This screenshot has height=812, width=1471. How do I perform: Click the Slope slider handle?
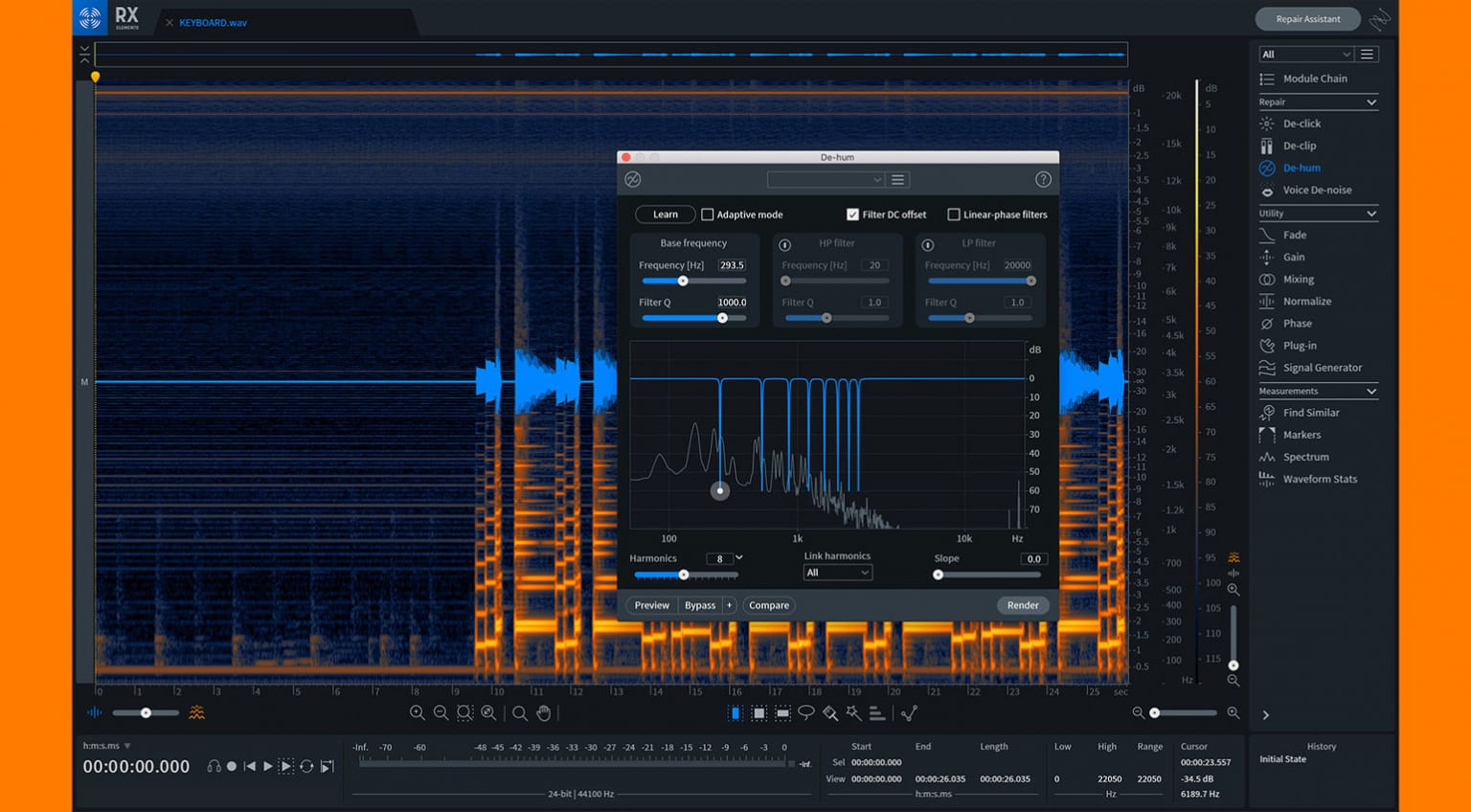(939, 575)
